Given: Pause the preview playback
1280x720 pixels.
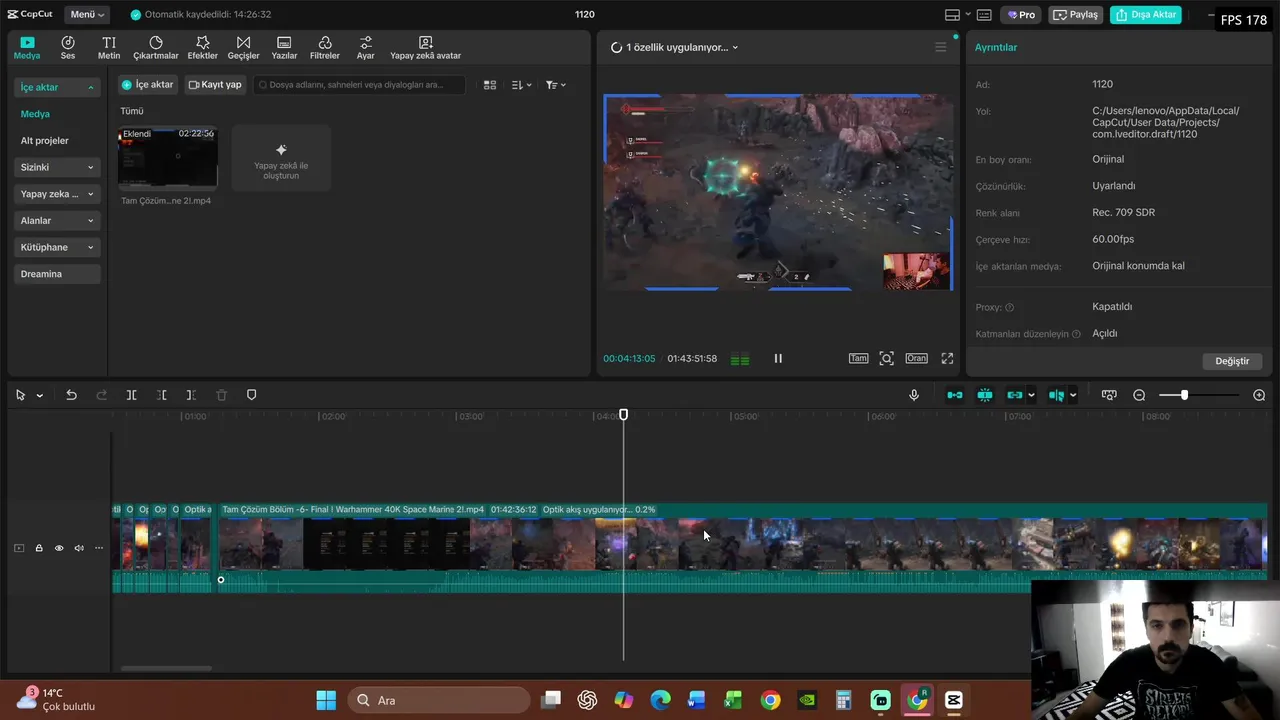Looking at the screenshot, I should 778,358.
